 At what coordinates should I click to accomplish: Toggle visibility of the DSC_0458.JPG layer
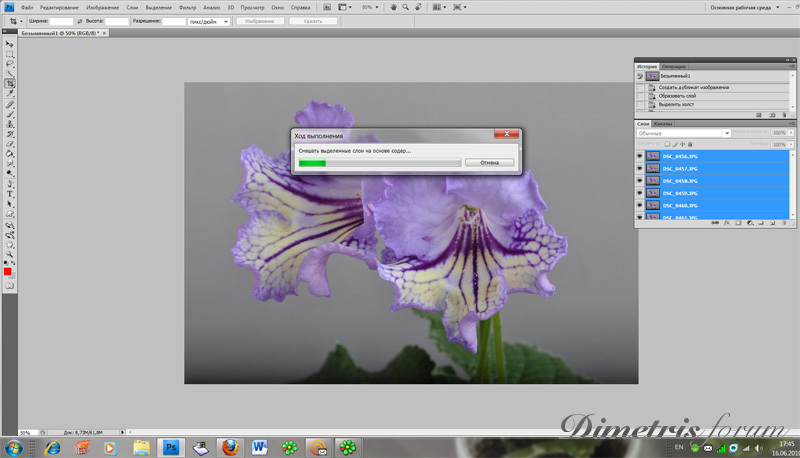640,181
